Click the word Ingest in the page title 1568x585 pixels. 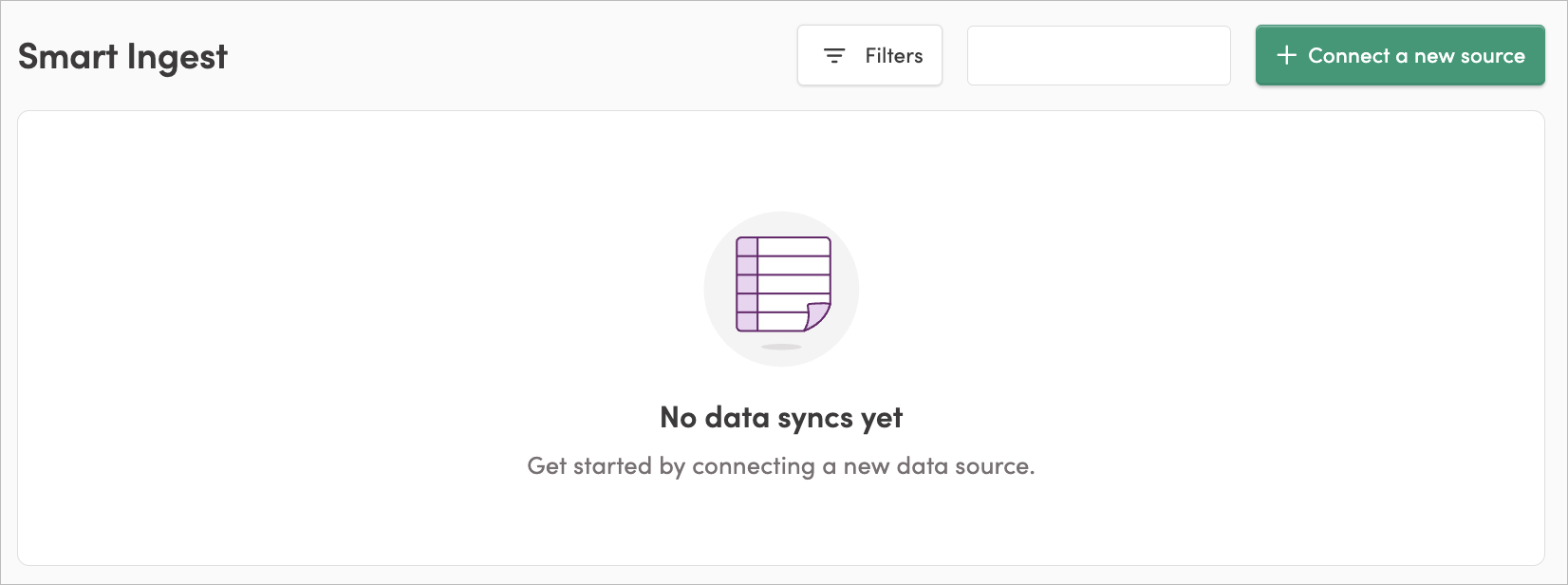[177, 59]
